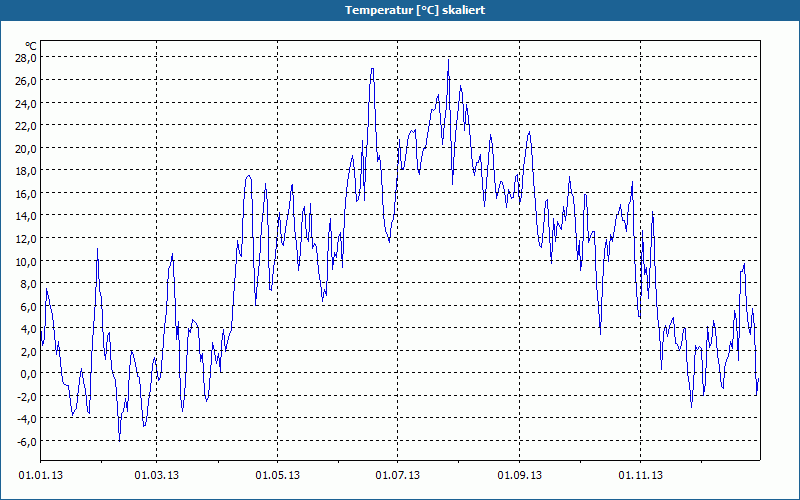
Task: Select the 20,0 y-axis label
Action: (x=26, y=148)
